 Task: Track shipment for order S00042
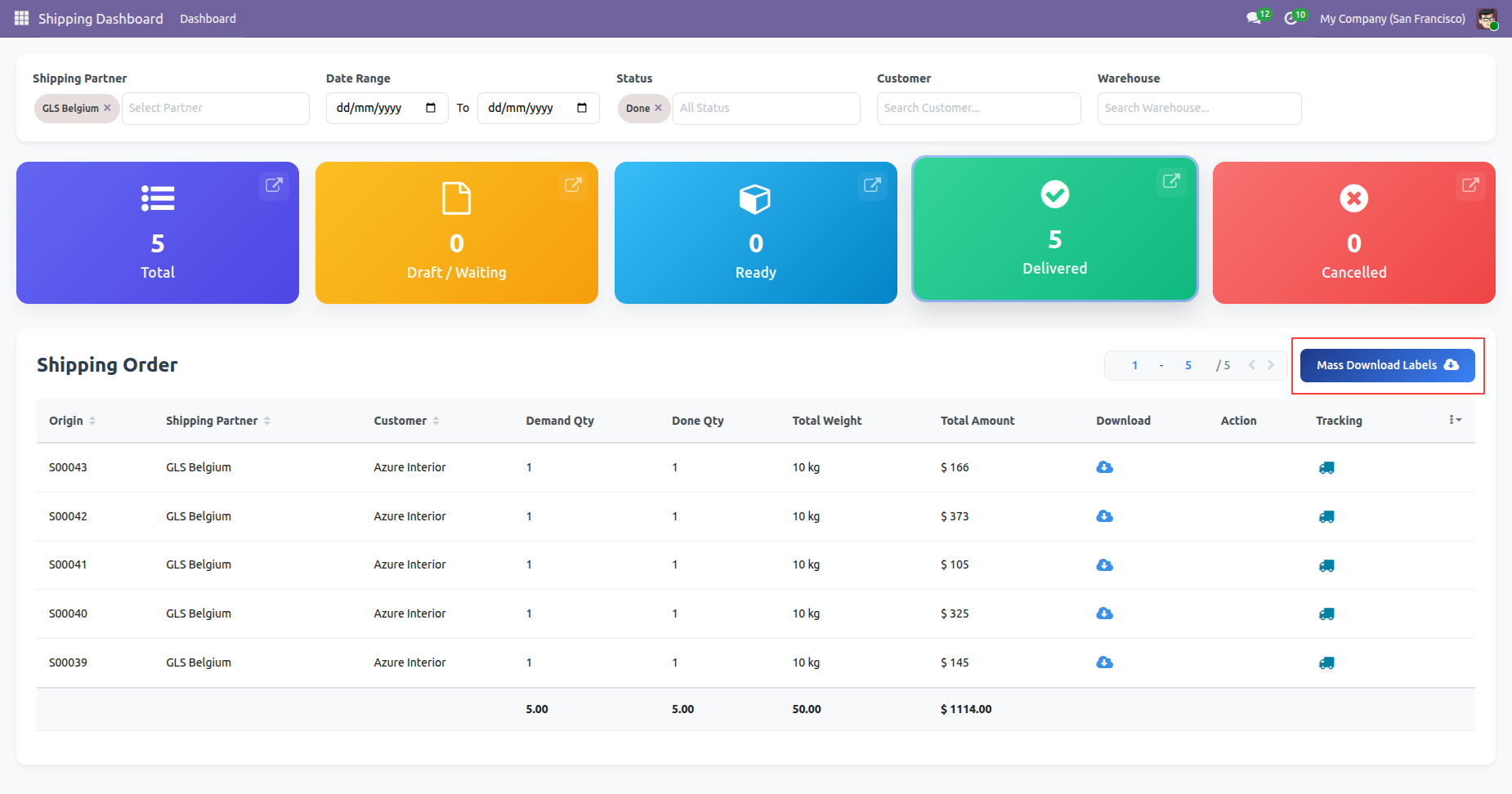pyautogui.click(x=1326, y=516)
